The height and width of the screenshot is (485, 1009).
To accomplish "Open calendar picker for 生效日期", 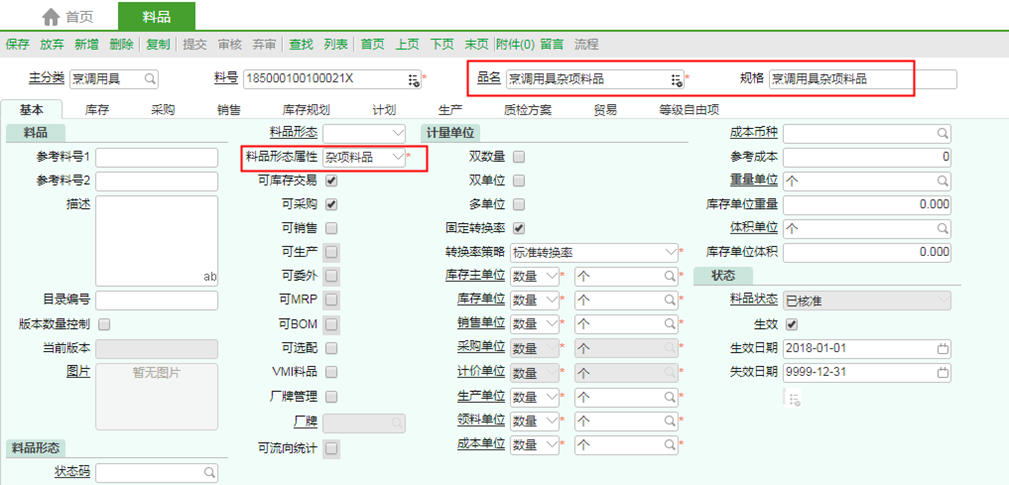I will coord(942,349).
